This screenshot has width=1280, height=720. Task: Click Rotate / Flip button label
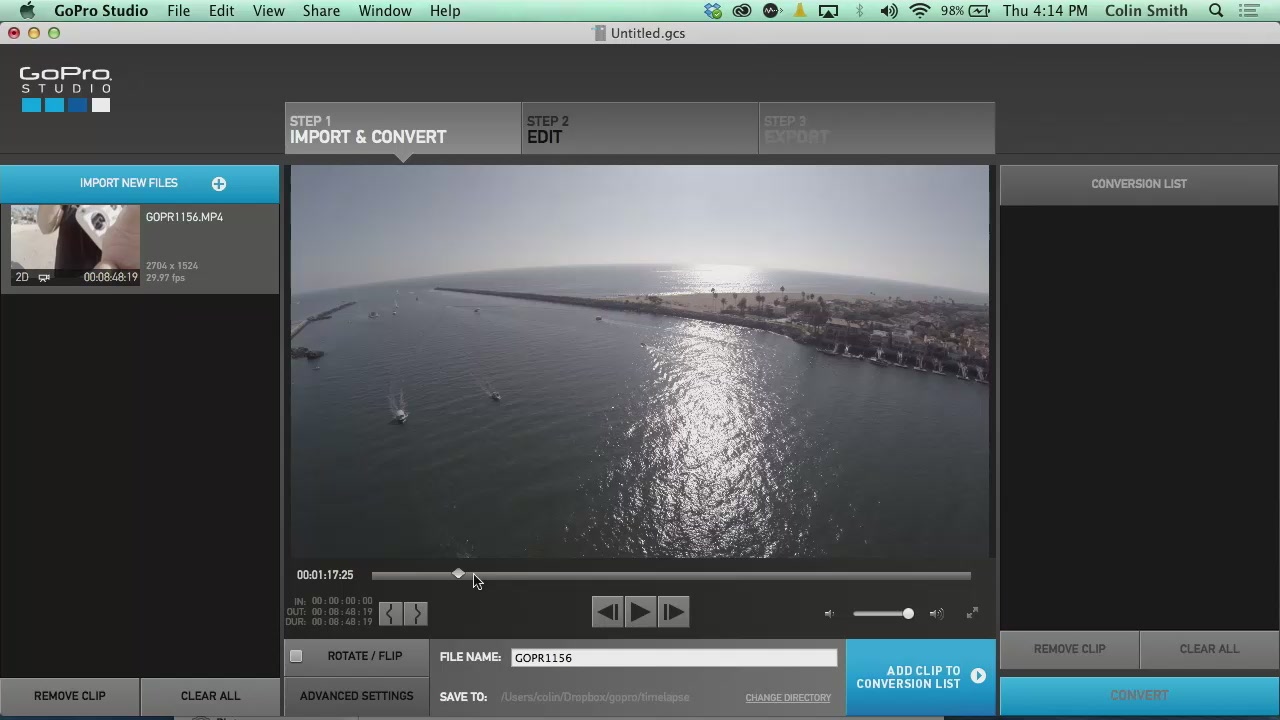click(x=365, y=656)
